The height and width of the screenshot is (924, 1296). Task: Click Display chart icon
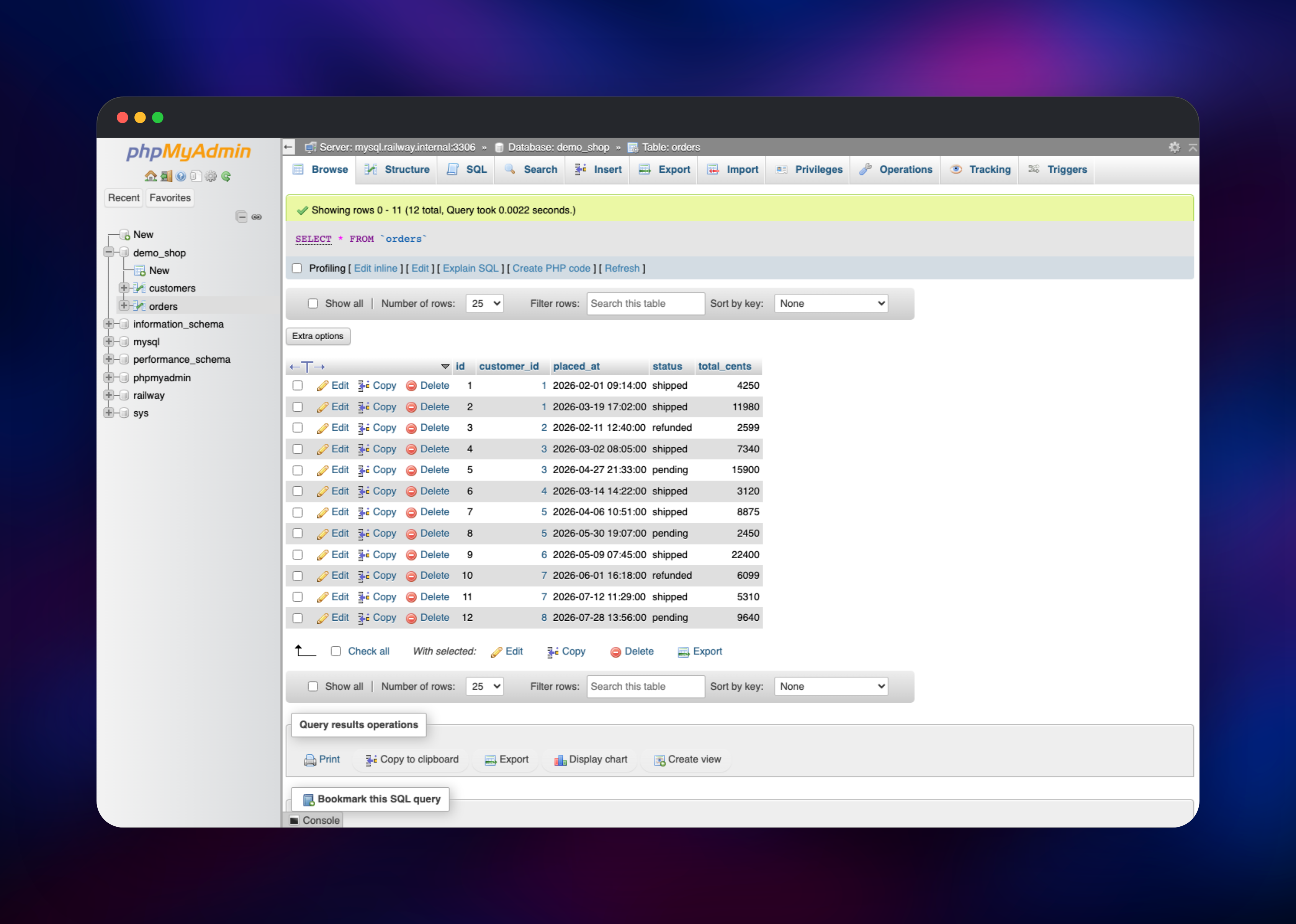tap(560, 760)
